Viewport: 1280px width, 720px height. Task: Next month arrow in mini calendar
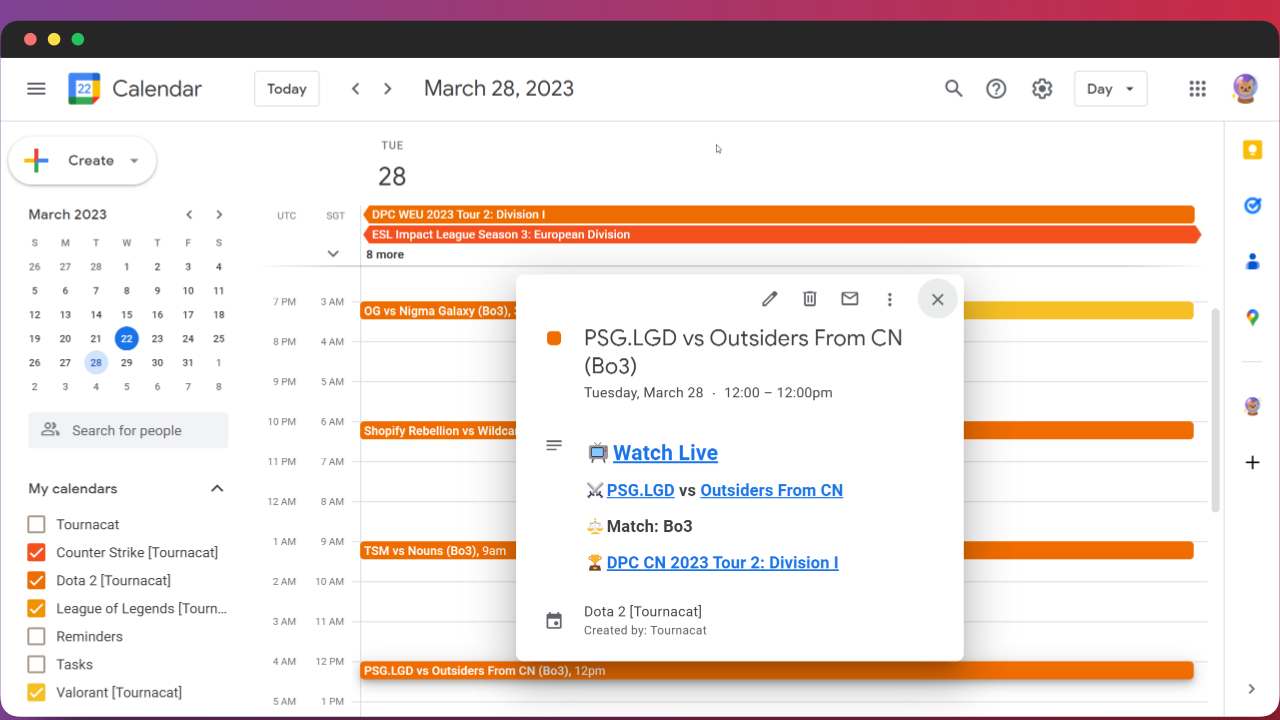tap(219, 214)
